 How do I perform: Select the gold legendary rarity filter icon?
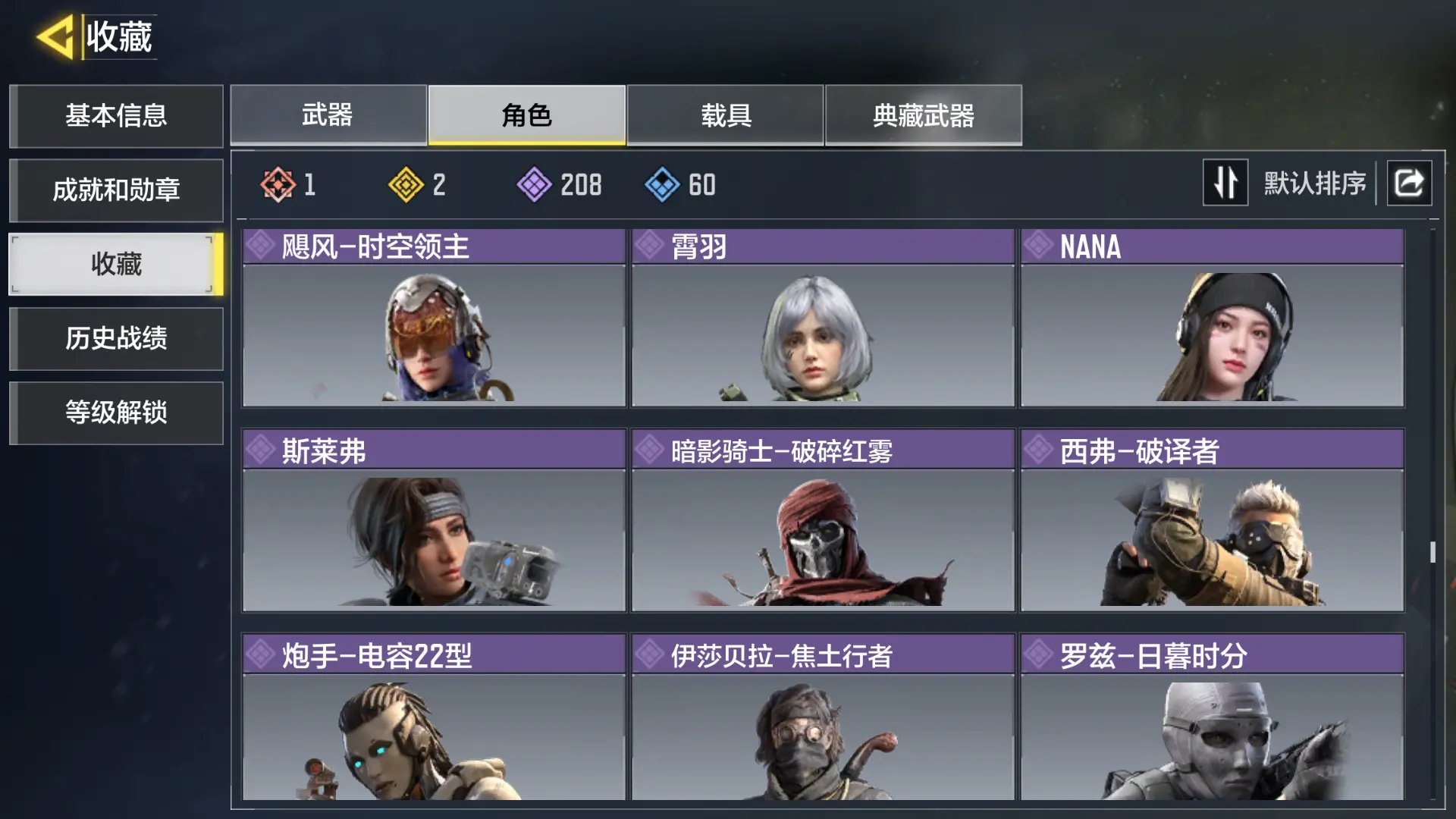[x=406, y=184]
